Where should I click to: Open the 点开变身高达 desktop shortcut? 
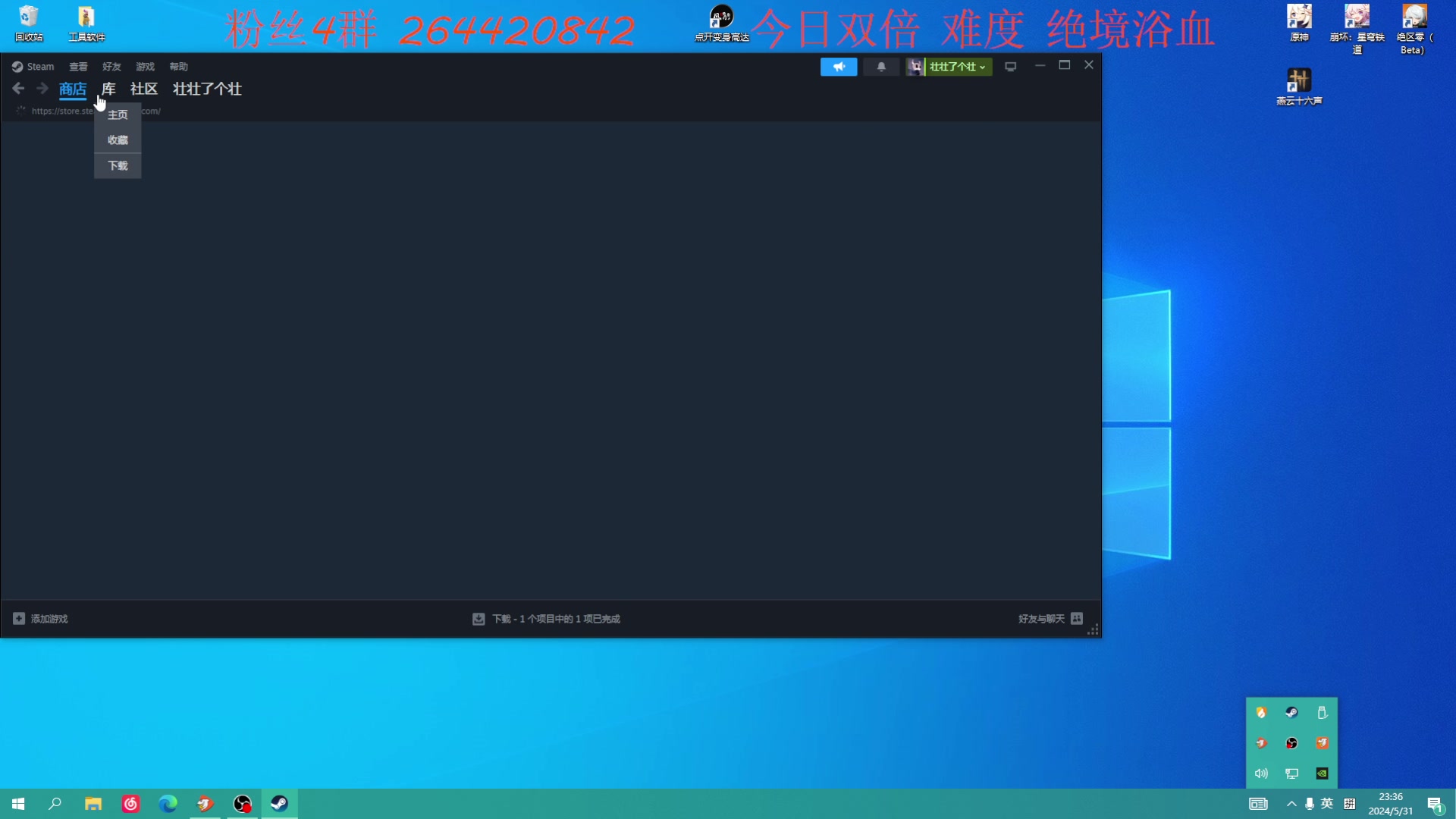[721, 24]
